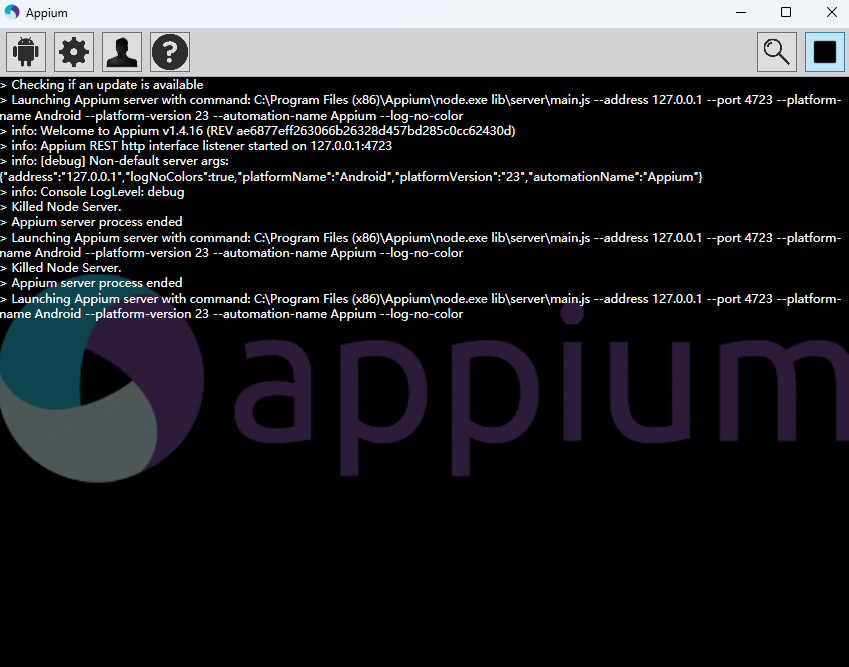
Task: Click the question mark About icon
Action: (x=170, y=52)
